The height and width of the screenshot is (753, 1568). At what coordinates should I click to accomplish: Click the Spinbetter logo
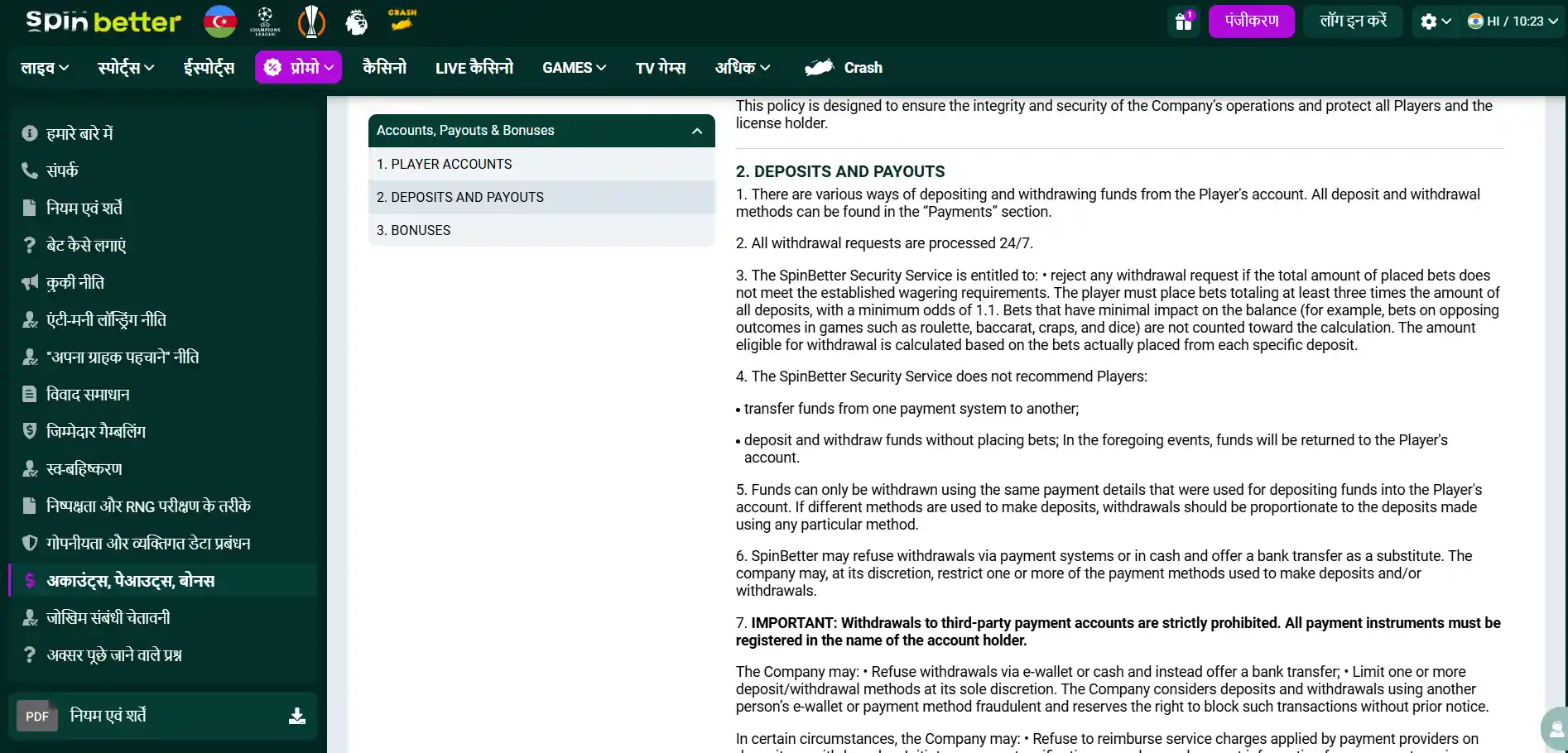(103, 22)
